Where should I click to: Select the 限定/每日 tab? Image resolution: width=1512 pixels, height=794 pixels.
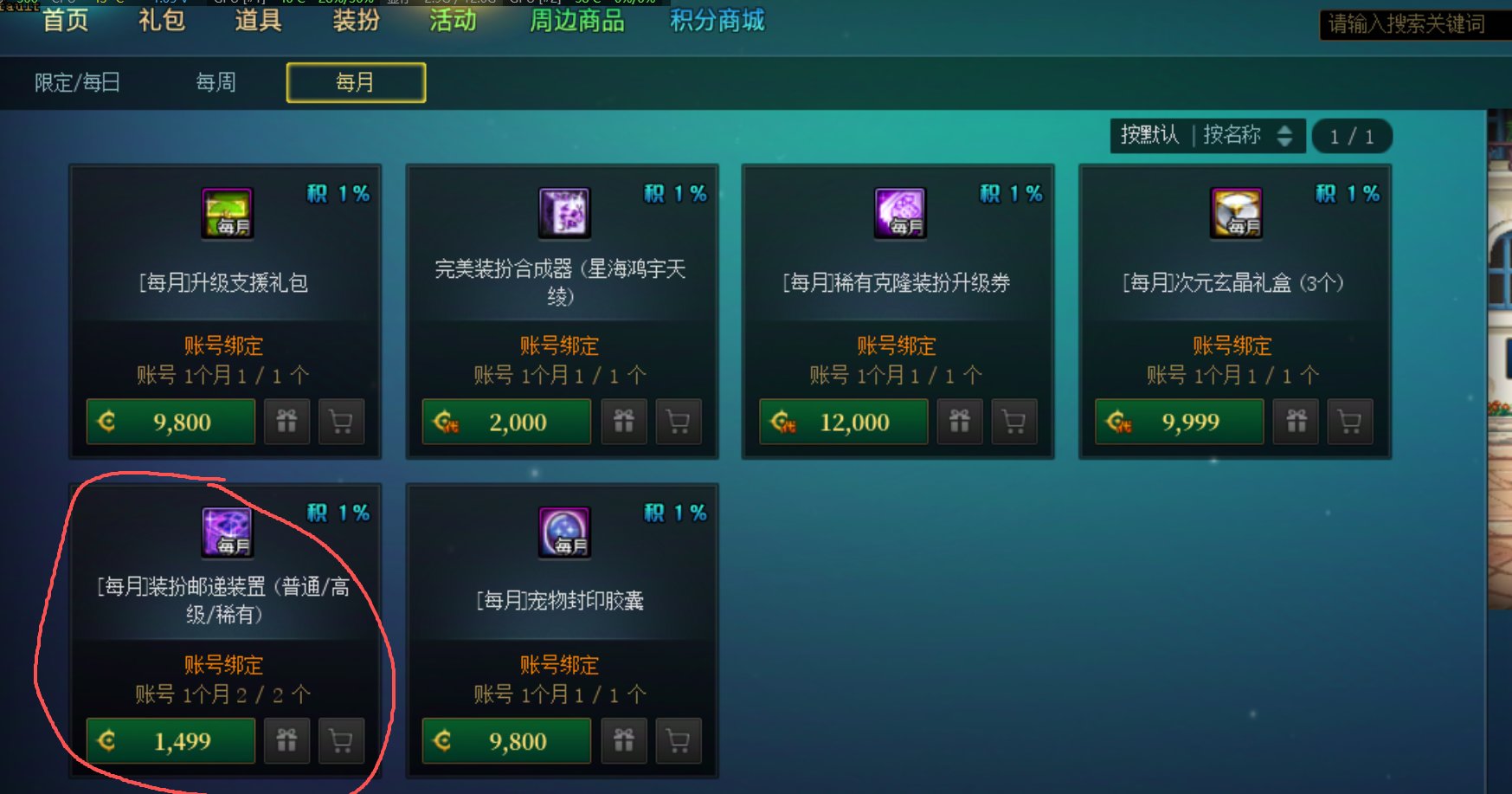coord(77,82)
